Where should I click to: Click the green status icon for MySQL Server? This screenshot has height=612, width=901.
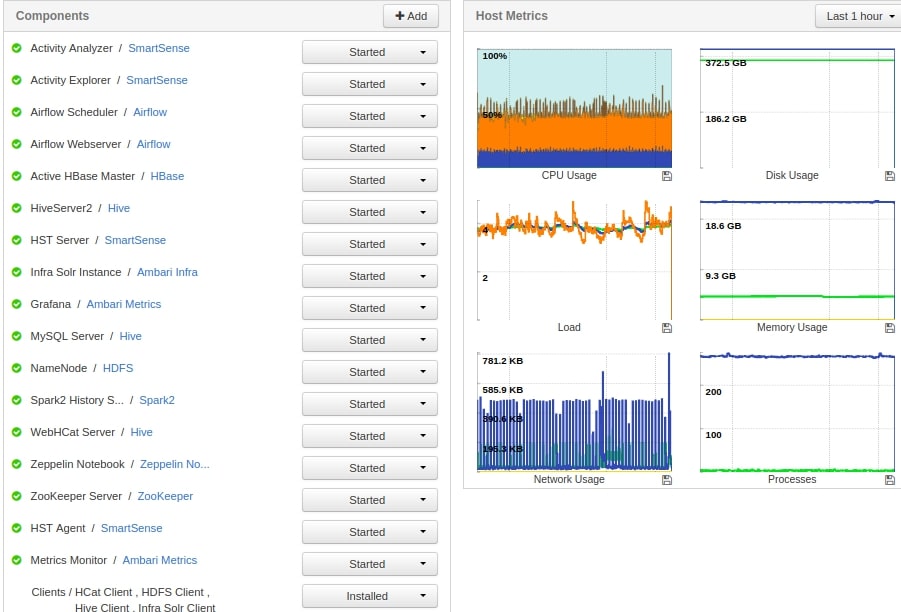pos(17,336)
